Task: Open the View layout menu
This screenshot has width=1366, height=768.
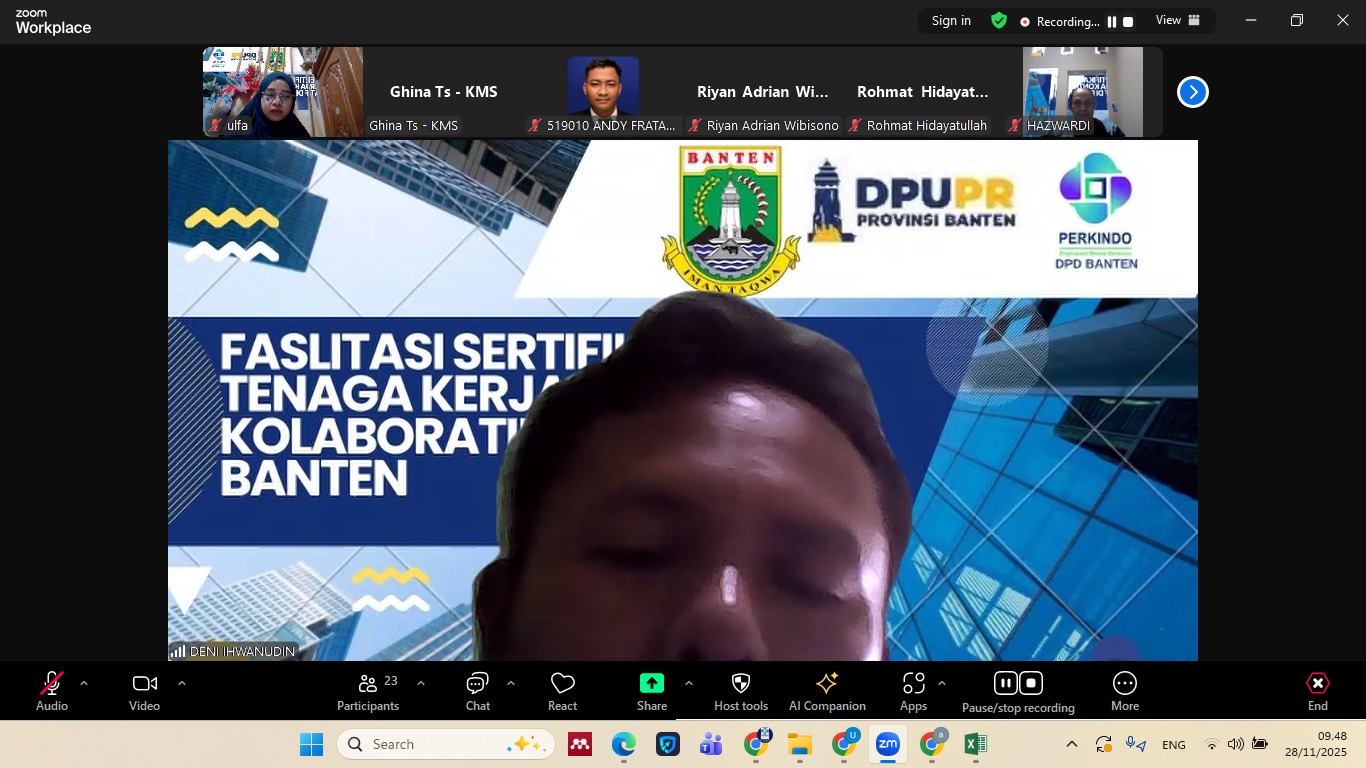Action: (x=1177, y=20)
